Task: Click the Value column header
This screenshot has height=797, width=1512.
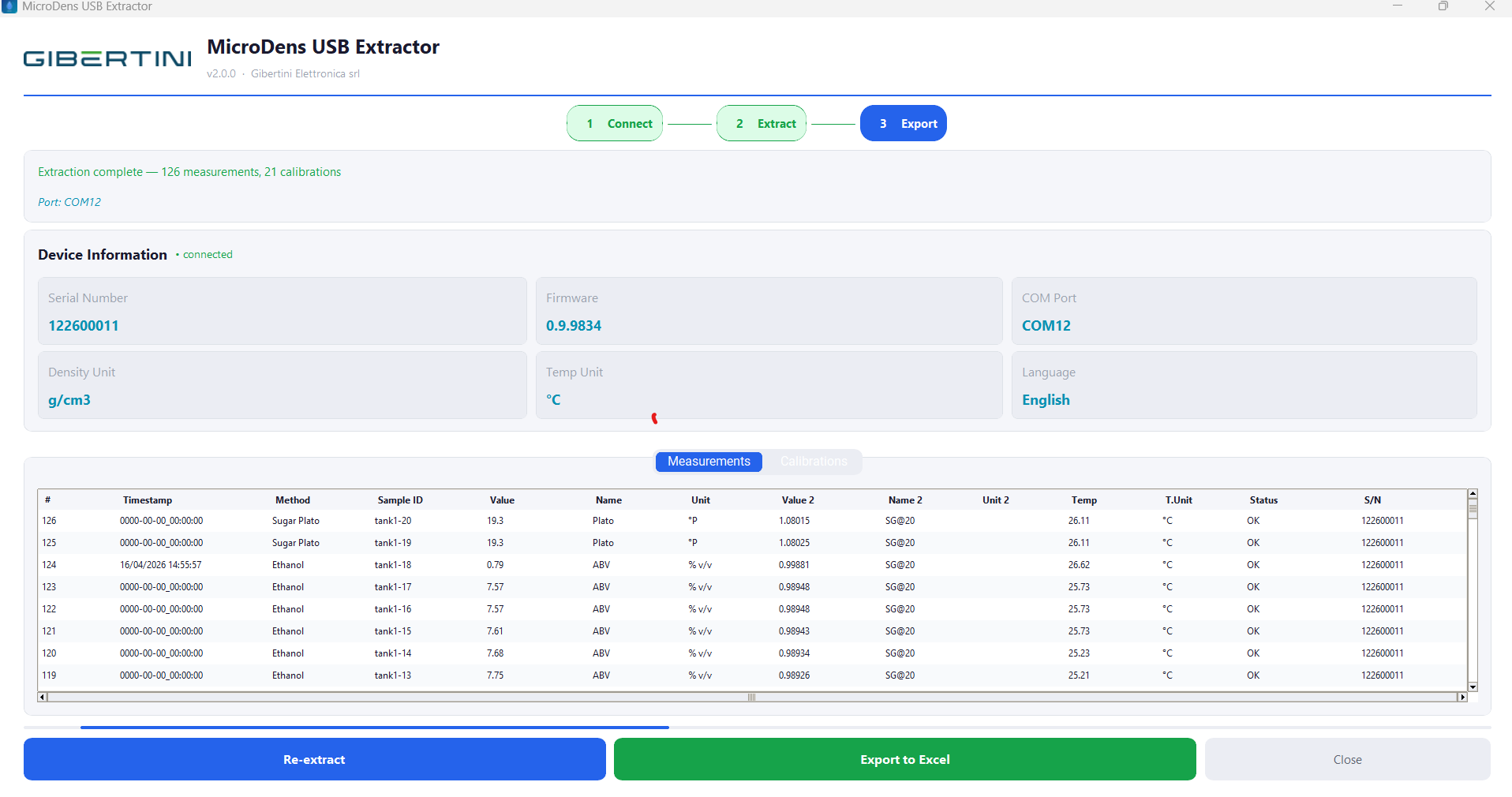Action: [x=502, y=500]
